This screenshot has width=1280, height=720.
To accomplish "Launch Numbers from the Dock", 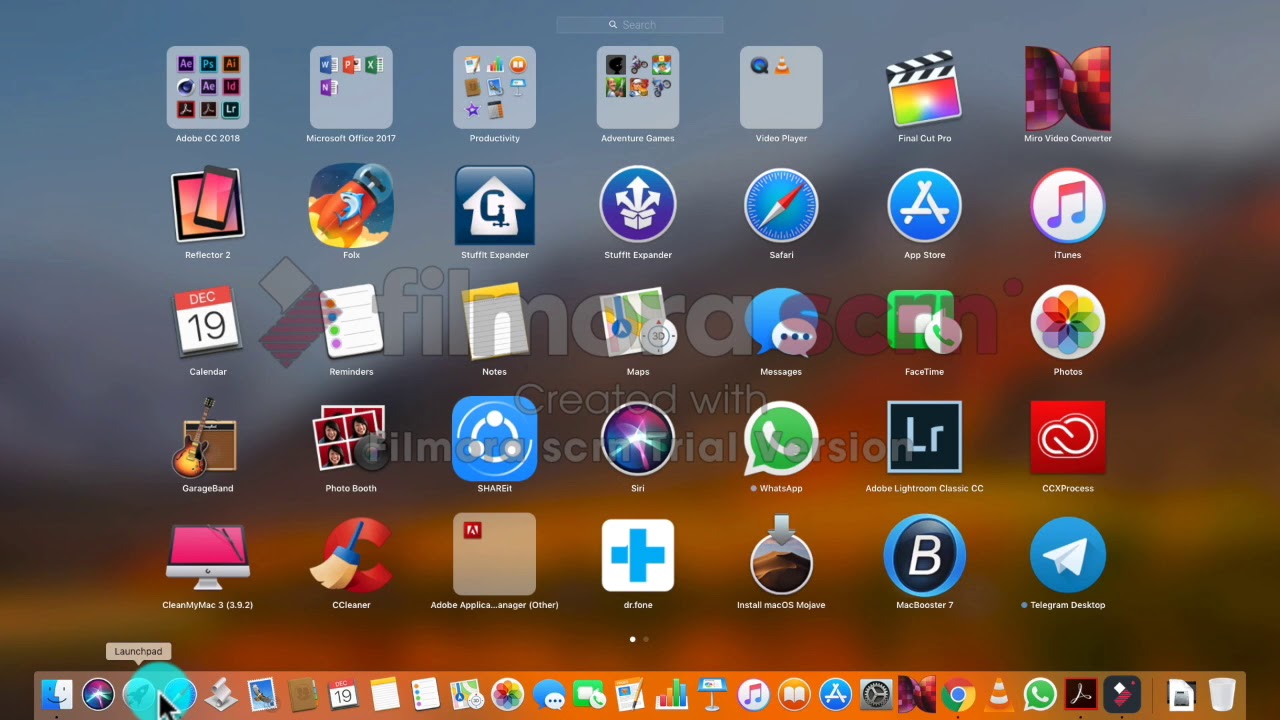I will [x=671, y=694].
